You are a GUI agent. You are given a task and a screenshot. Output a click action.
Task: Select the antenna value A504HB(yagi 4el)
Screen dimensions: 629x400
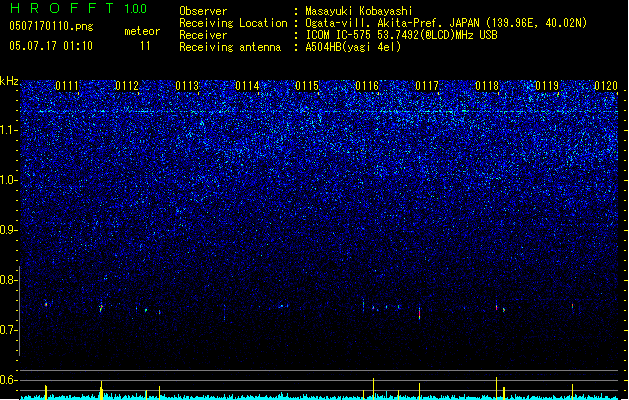(353, 47)
